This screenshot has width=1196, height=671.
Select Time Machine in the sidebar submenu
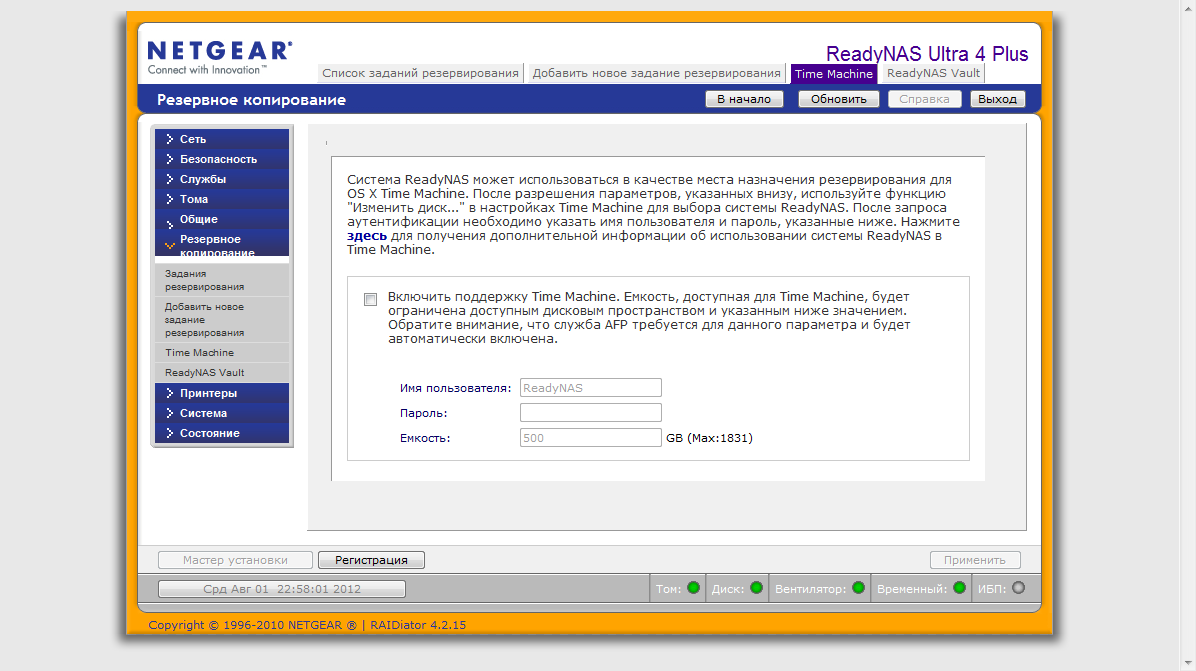tap(222, 352)
